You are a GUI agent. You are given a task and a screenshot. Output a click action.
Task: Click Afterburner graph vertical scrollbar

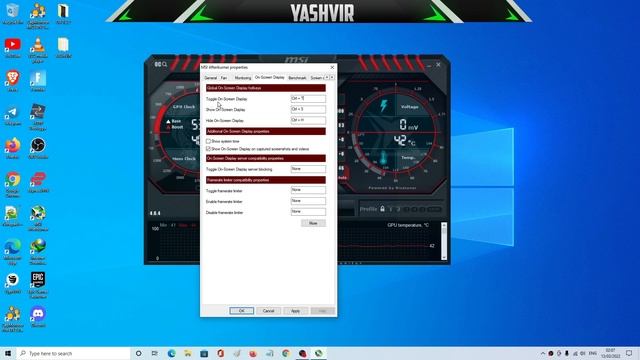[x=444, y=241]
